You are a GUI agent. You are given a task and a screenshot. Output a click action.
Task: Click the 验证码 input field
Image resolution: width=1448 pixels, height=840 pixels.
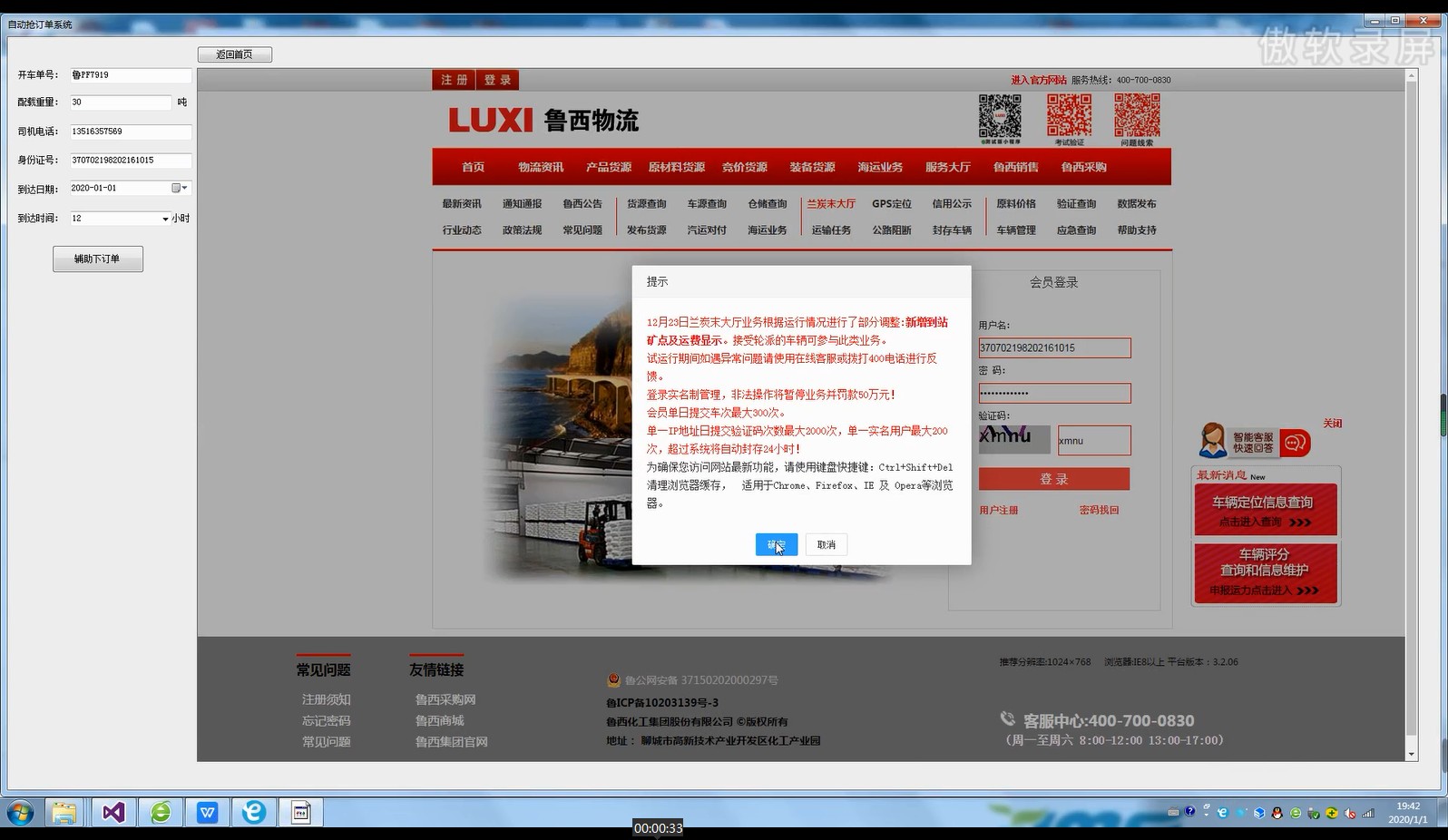click(1094, 441)
